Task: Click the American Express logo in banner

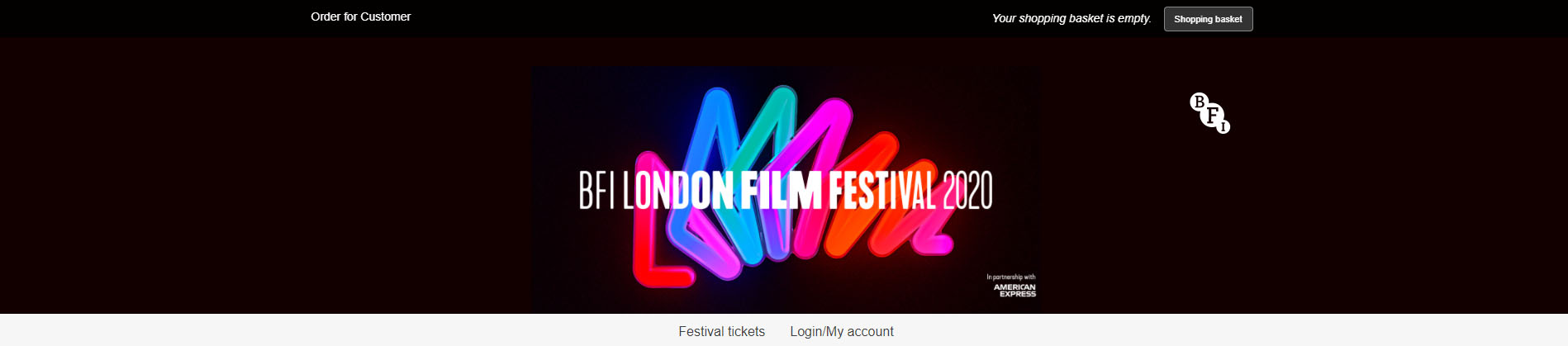Action: [x=1014, y=291]
